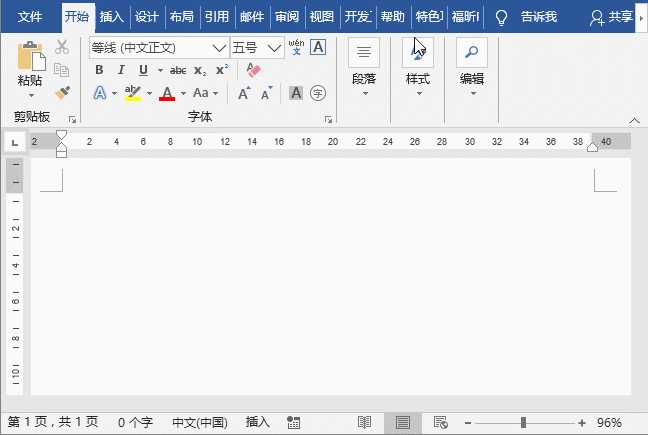
Task: Click the 共享 Share button
Action: point(612,17)
